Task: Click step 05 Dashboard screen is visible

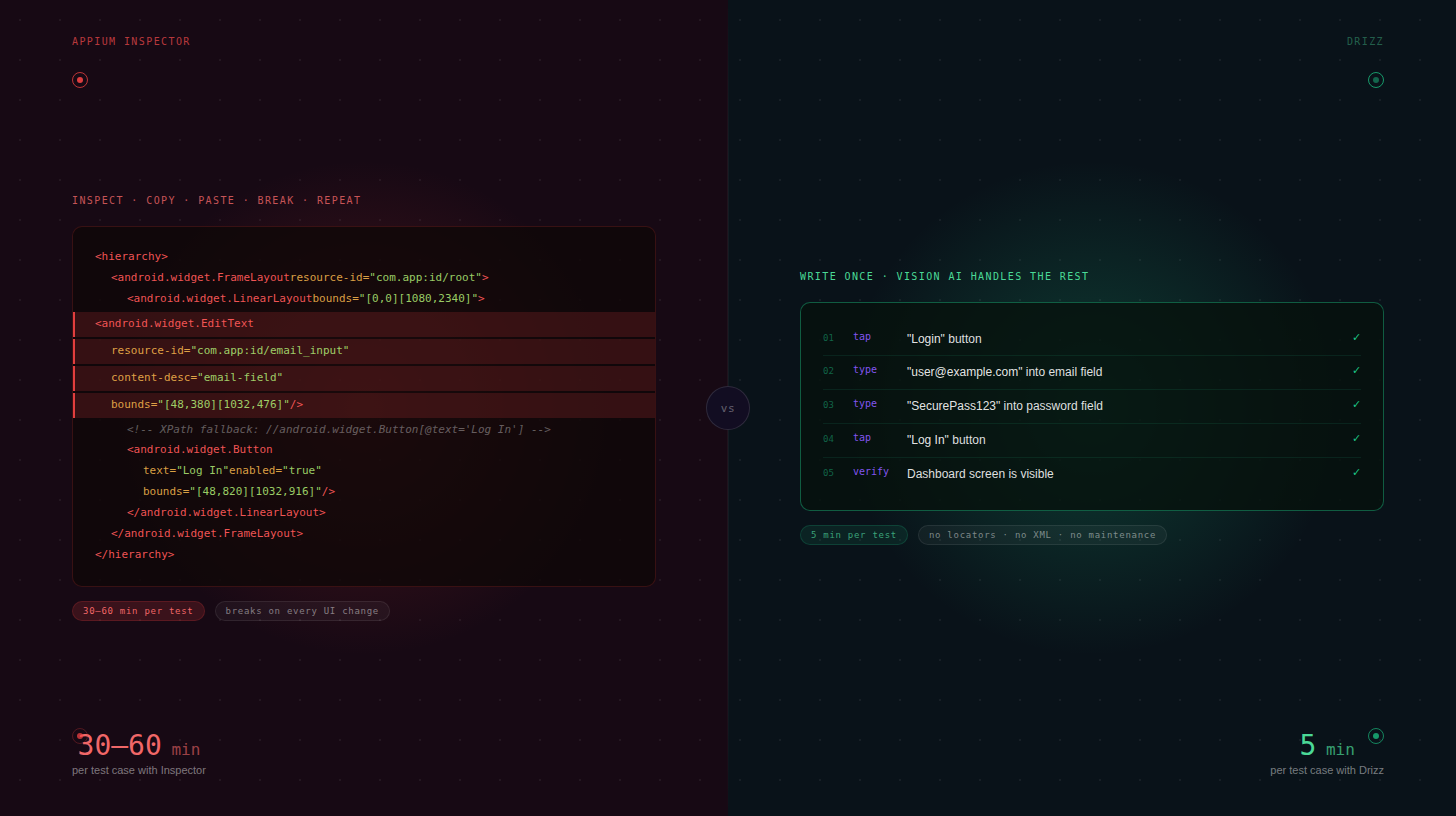Action: [980, 474]
